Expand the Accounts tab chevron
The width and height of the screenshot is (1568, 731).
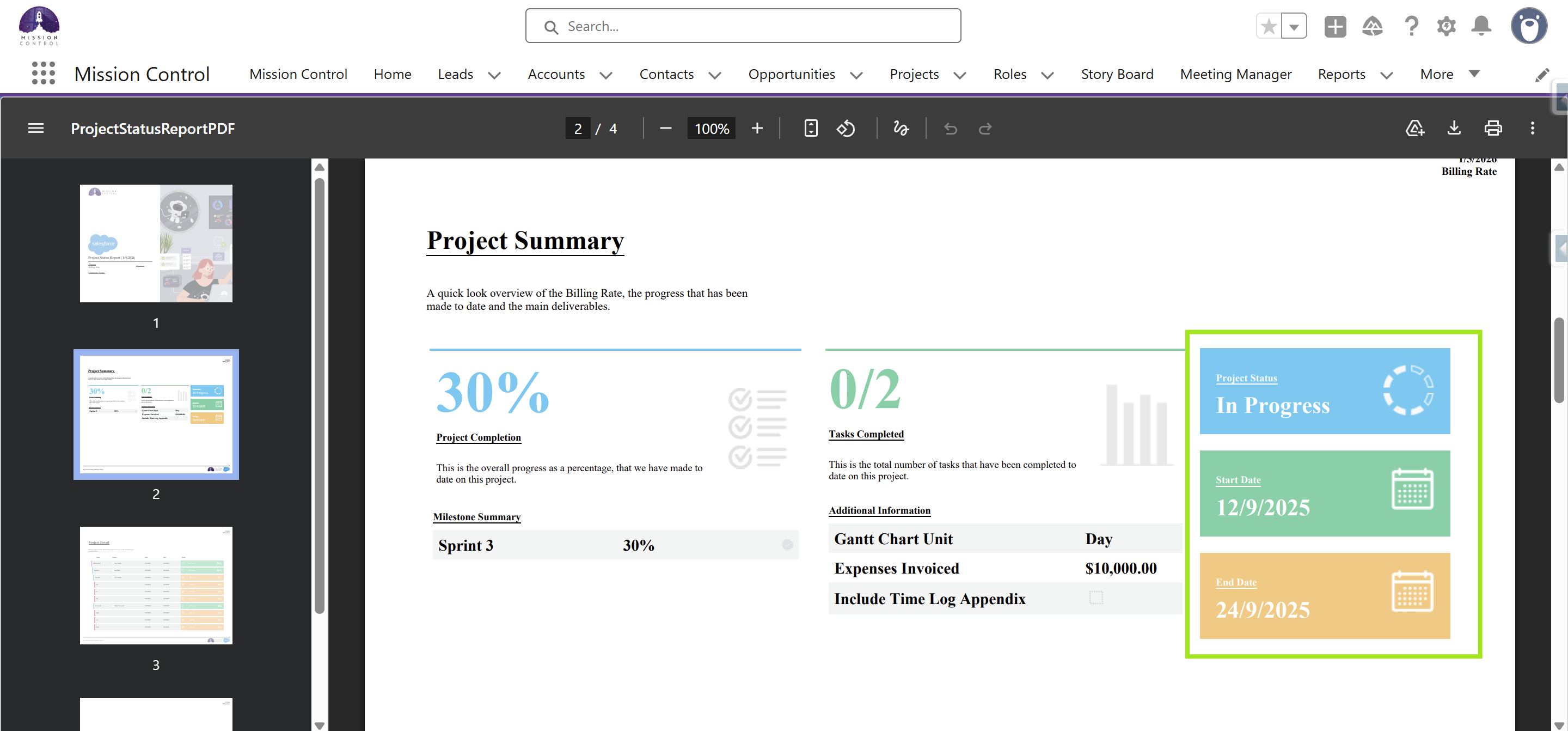coord(605,75)
